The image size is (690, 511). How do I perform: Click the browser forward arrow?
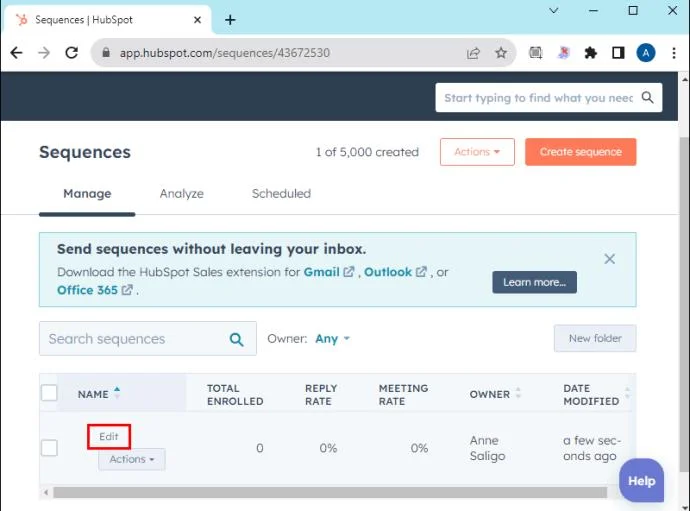coord(44,53)
